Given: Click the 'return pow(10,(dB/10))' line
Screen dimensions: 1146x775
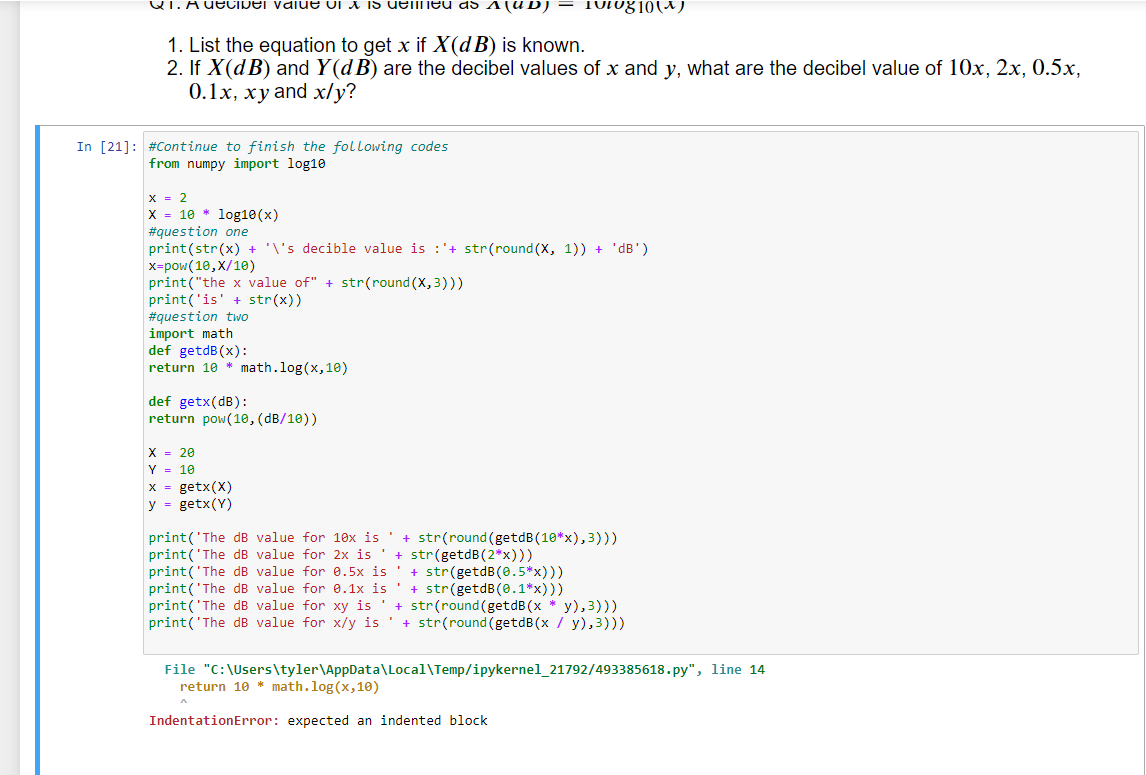Looking at the screenshot, I should (233, 418).
